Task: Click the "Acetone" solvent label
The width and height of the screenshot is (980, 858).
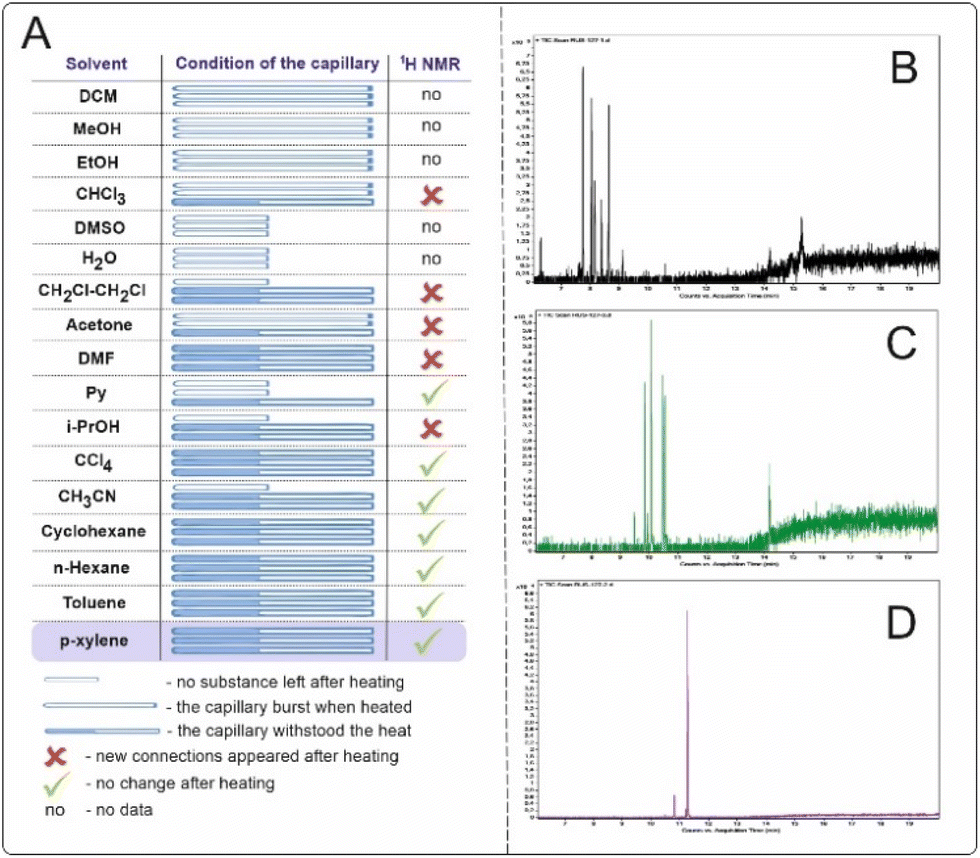Action: pyautogui.click(x=99, y=325)
